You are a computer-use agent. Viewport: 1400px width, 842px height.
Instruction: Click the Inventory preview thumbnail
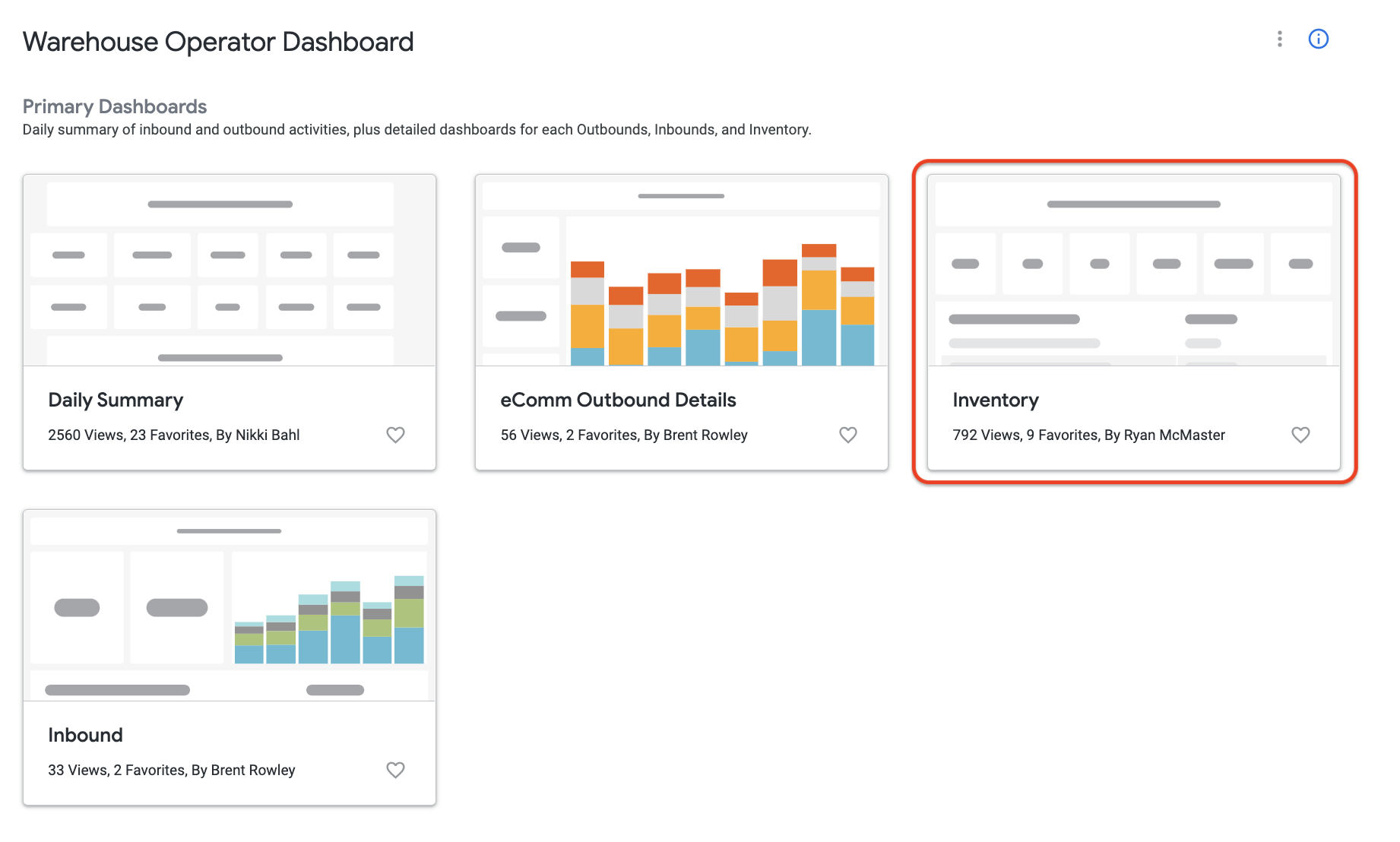1134,271
